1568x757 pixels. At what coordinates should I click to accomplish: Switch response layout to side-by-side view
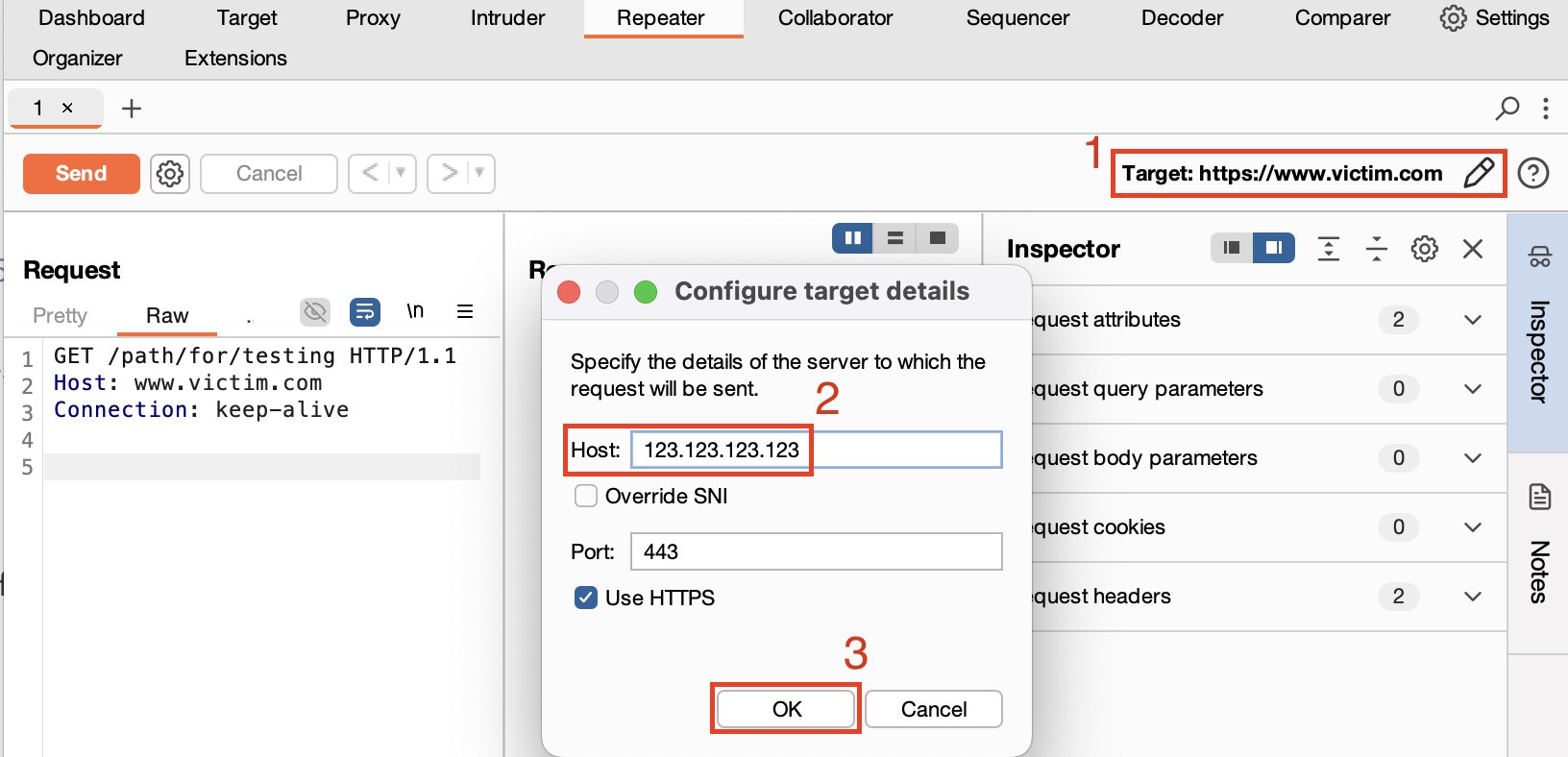click(x=853, y=237)
